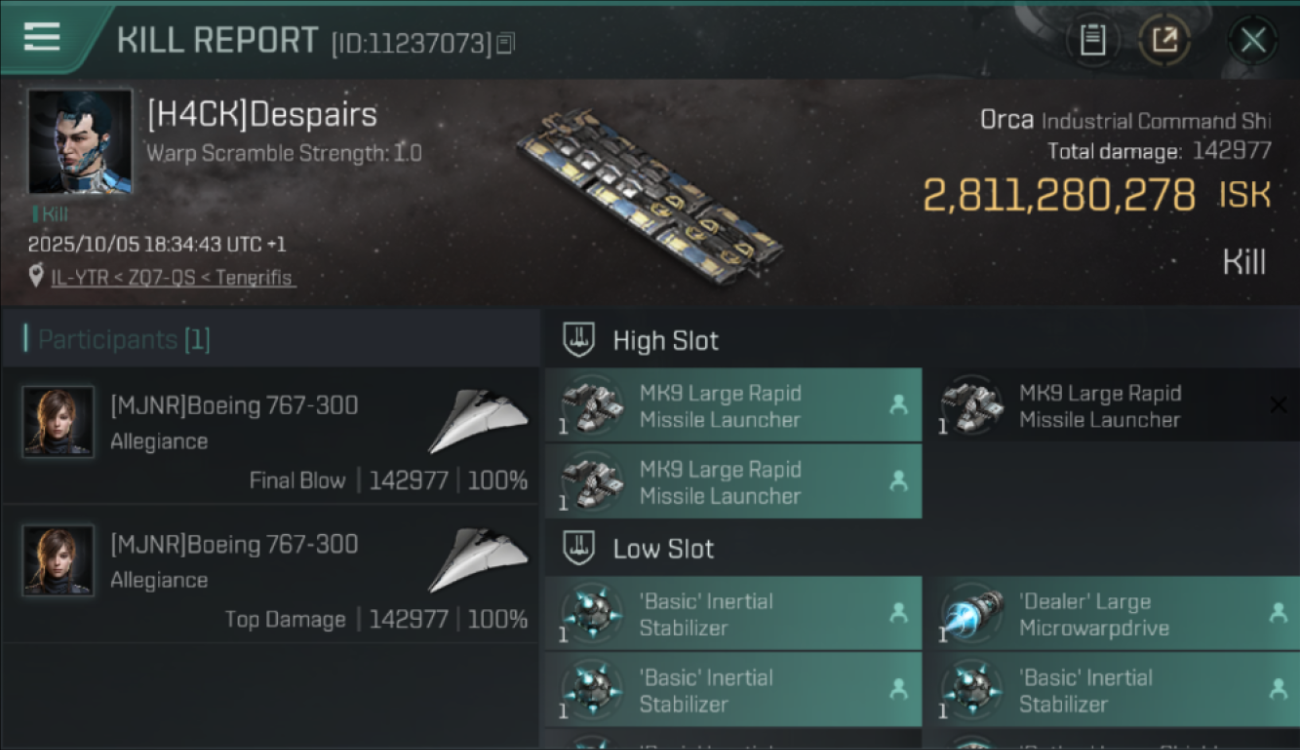Share the kill report externally
The width and height of the screenshot is (1300, 750).
pos(1165,40)
